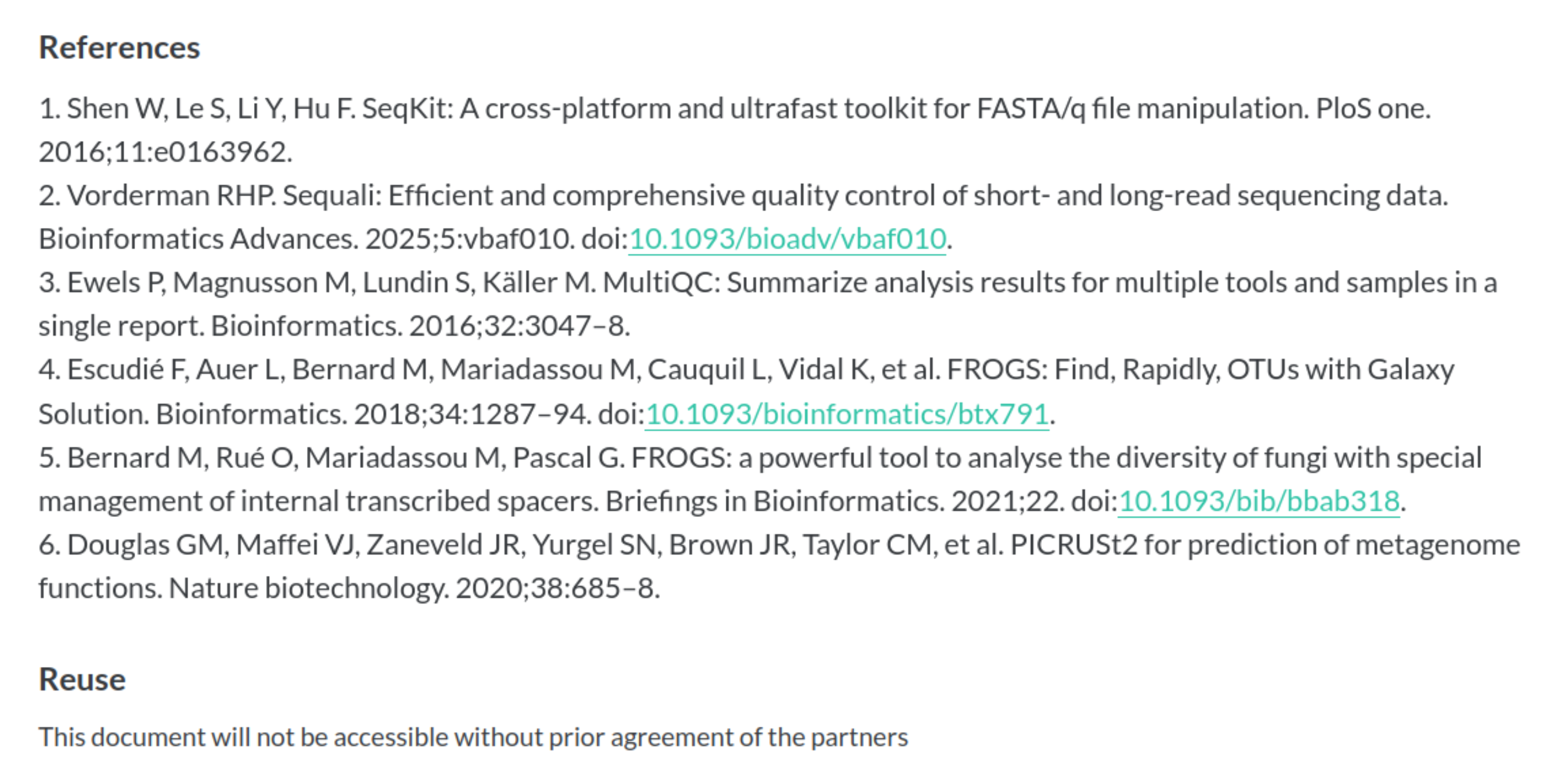Click the PloS one journal name
This screenshot has width=1563, height=784.
coord(1371,109)
